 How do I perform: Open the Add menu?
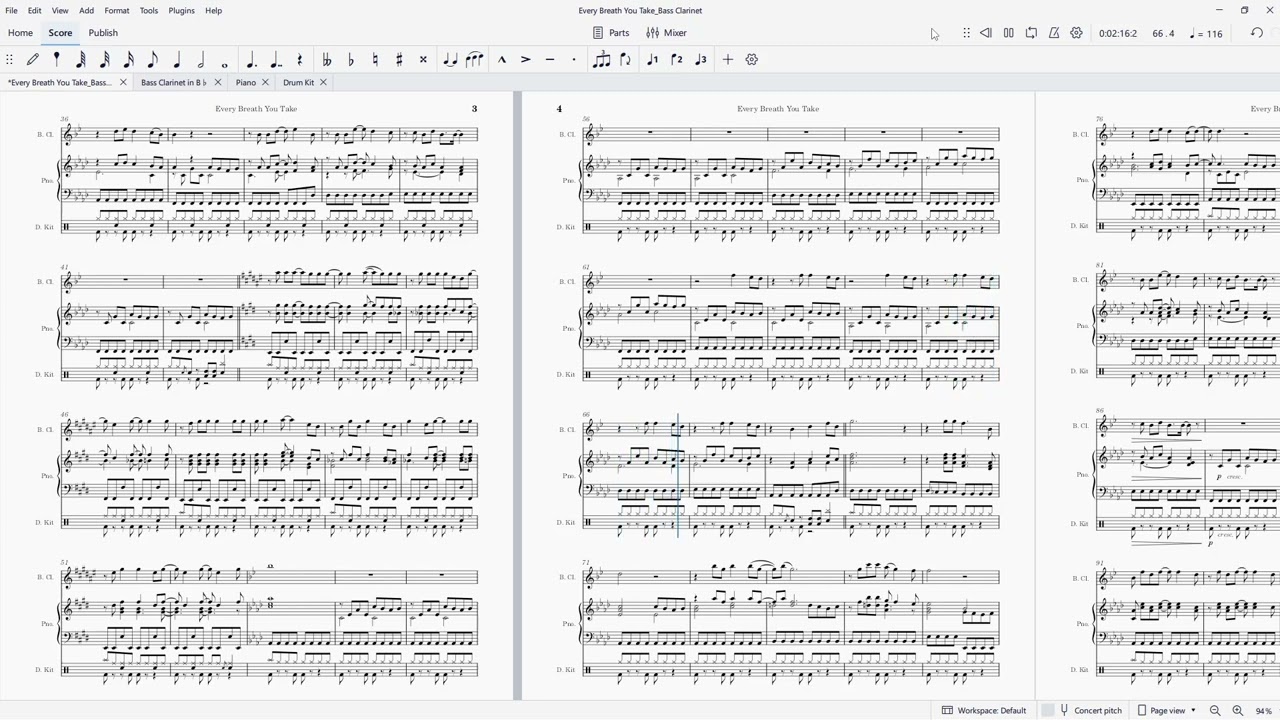tap(87, 10)
